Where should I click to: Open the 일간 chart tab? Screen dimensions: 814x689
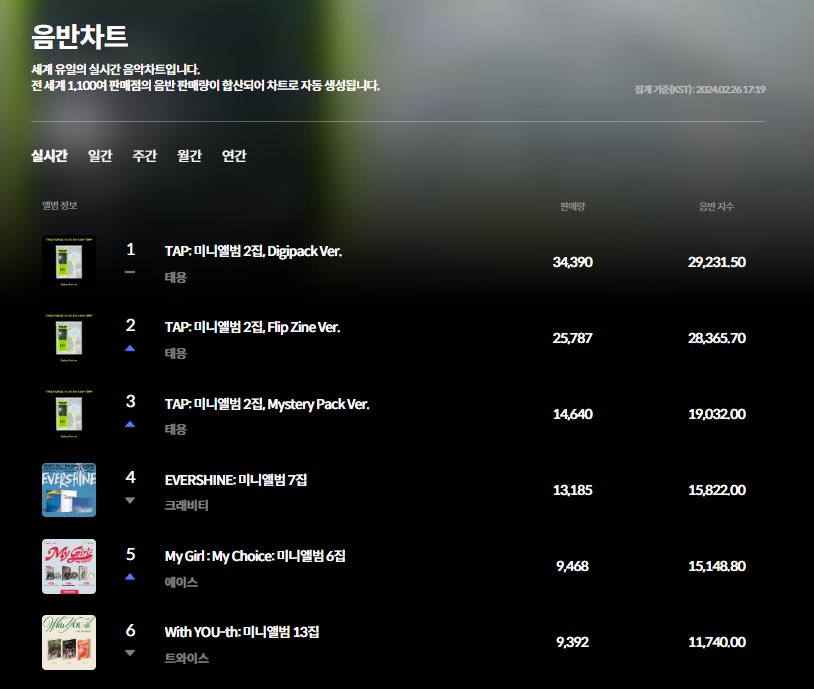coord(100,155)
